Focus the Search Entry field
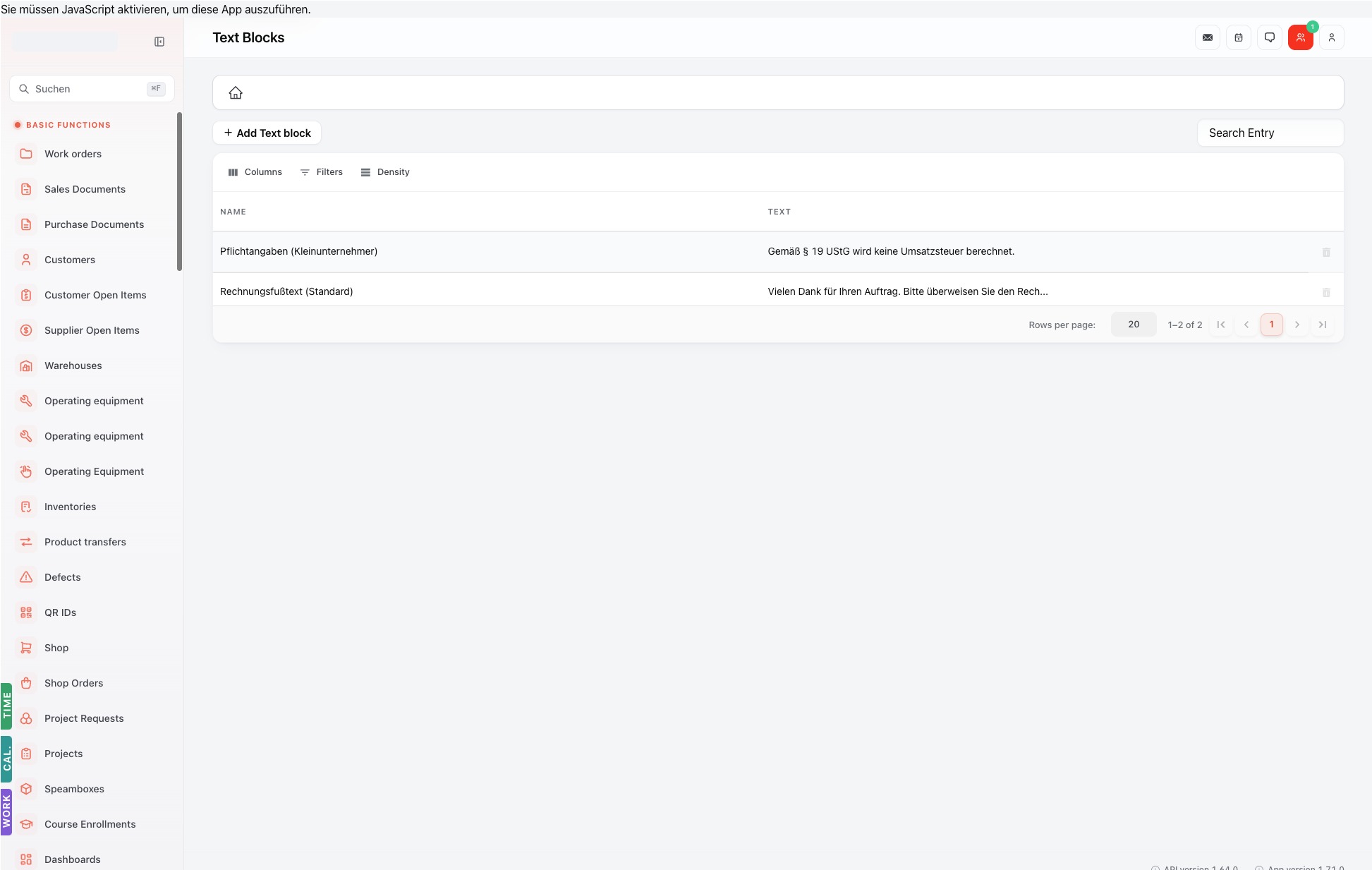The image size is (1372, 870). pos(1270,133)
